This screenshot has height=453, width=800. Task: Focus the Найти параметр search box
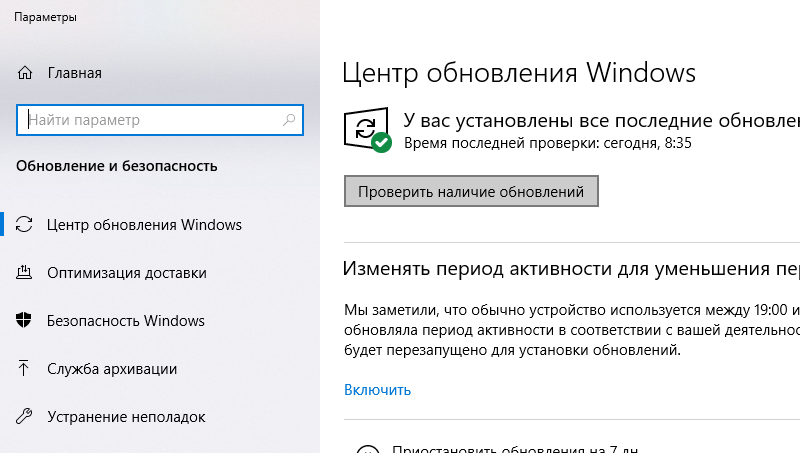[150, 120]
